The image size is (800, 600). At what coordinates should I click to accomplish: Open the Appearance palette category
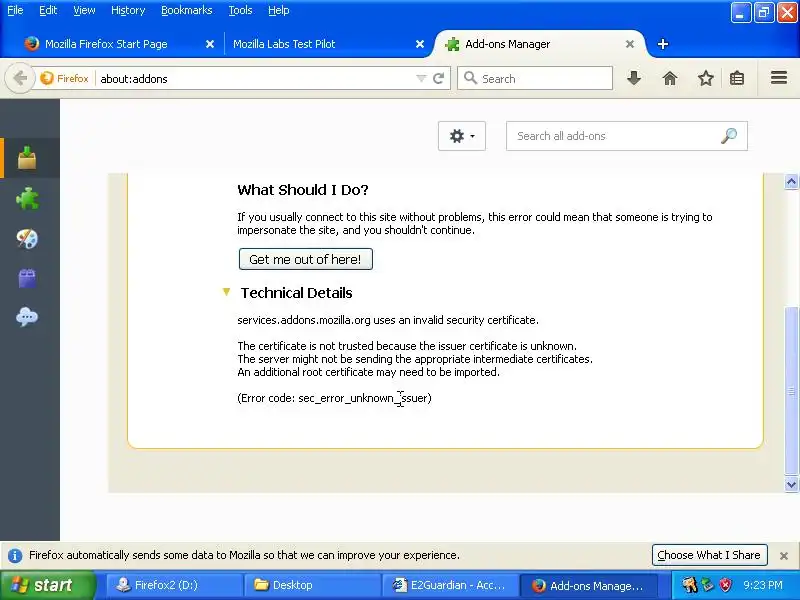coord(27,238)
